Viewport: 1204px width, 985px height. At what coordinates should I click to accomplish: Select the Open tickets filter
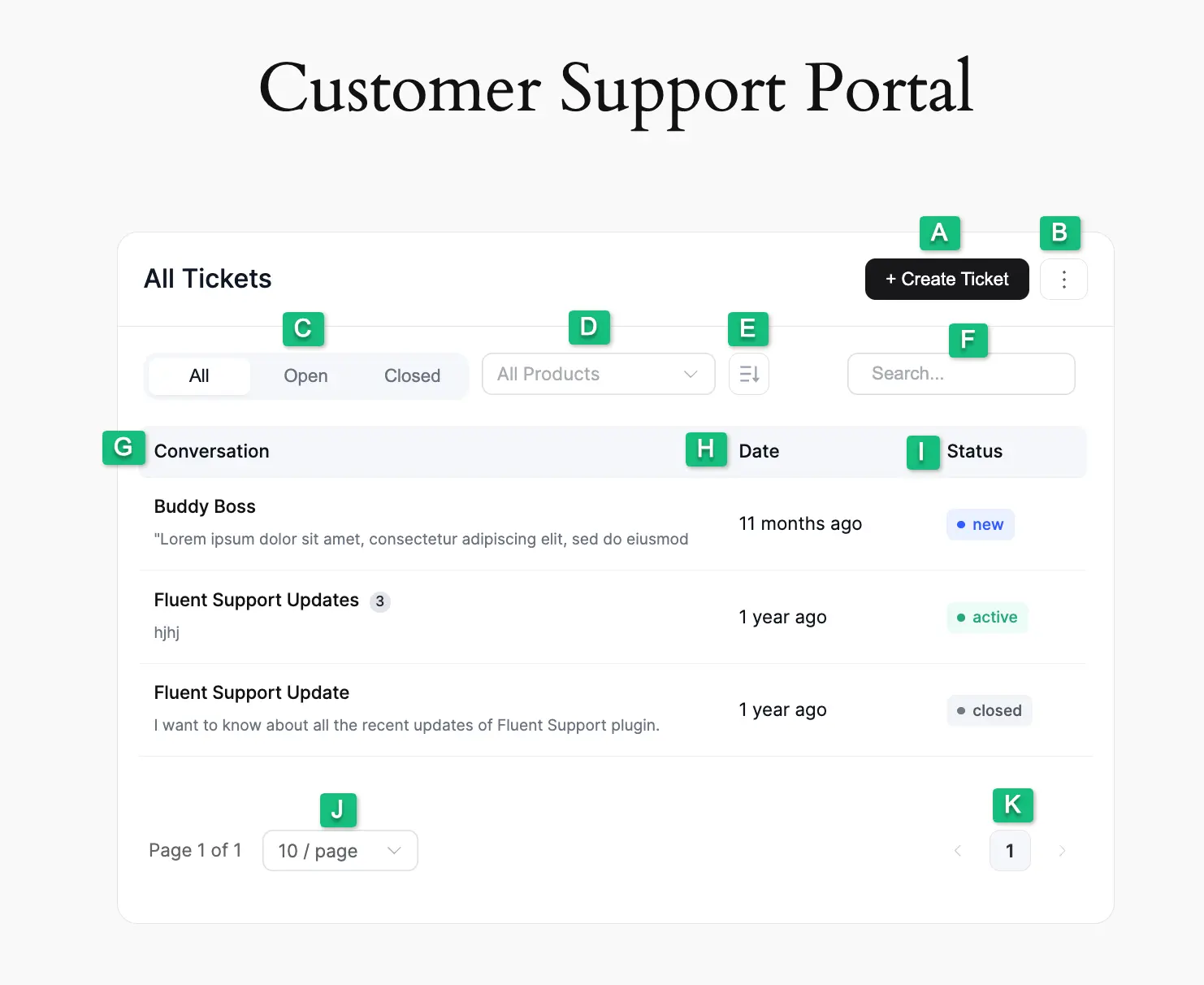pos(305,375)
